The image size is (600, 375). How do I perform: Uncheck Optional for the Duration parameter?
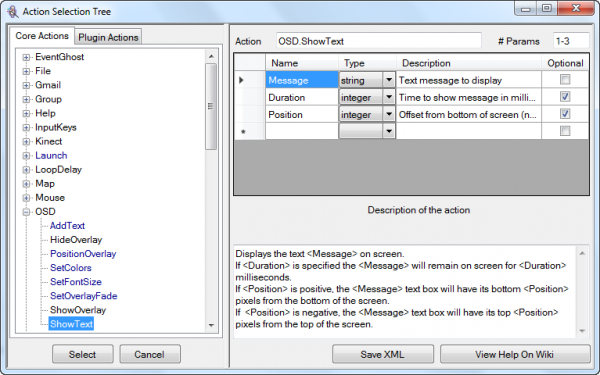pyautogui.click(x=565, y=96)
